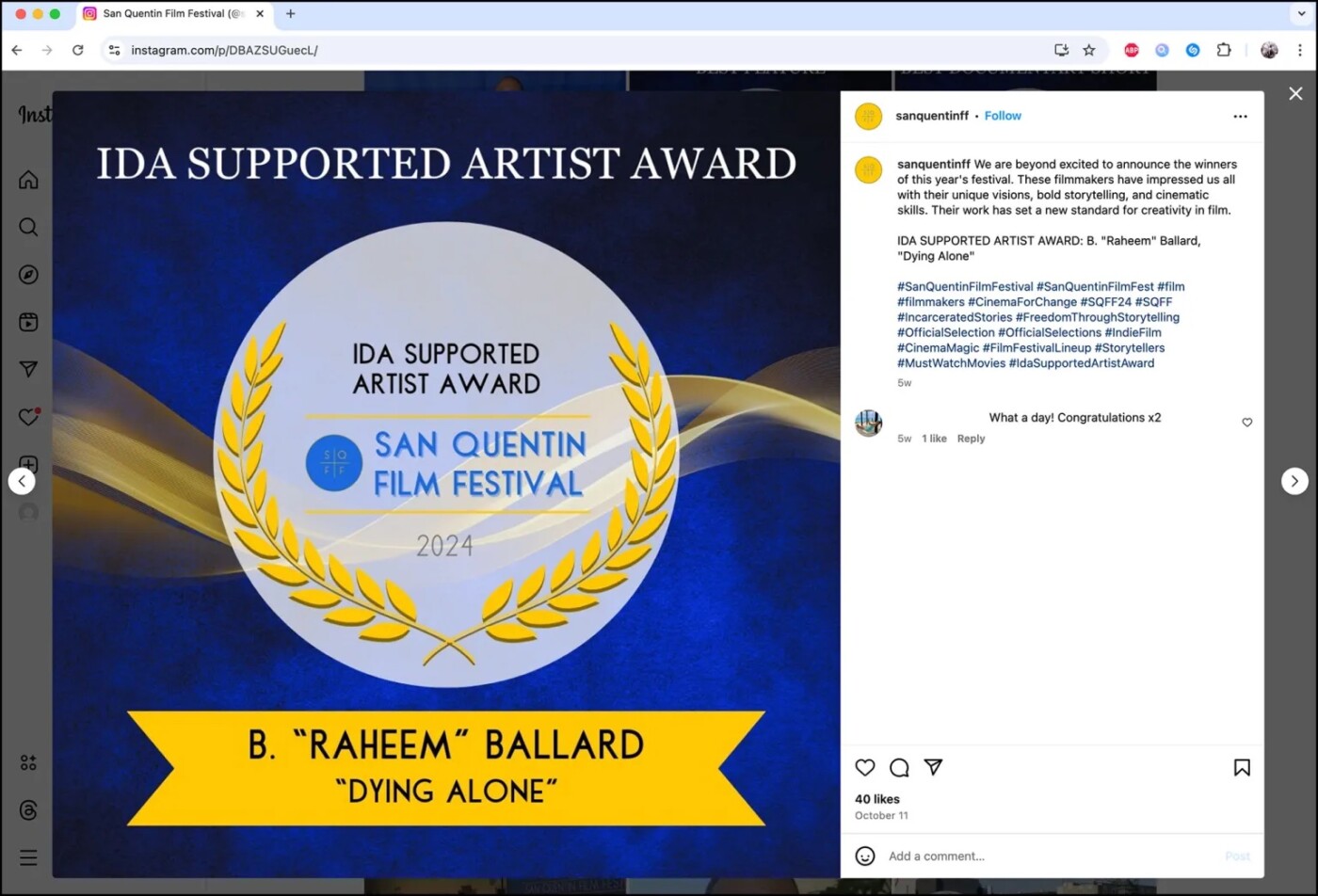The width and height of the screenshot is (1318, 896).
Task: Open Search in Instagram sidebar
Action: point(28,227)
